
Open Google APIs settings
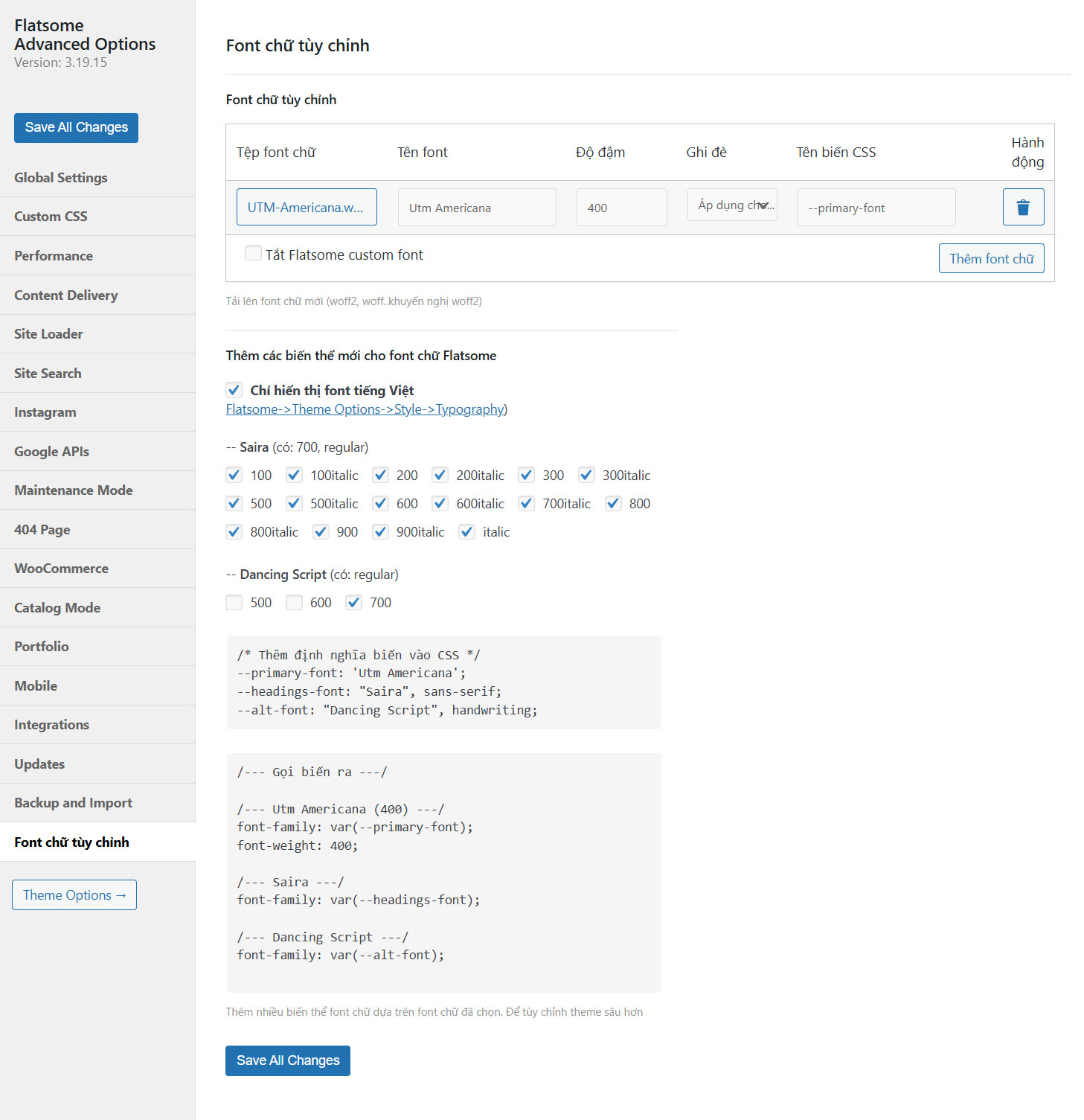pos(97,451)
